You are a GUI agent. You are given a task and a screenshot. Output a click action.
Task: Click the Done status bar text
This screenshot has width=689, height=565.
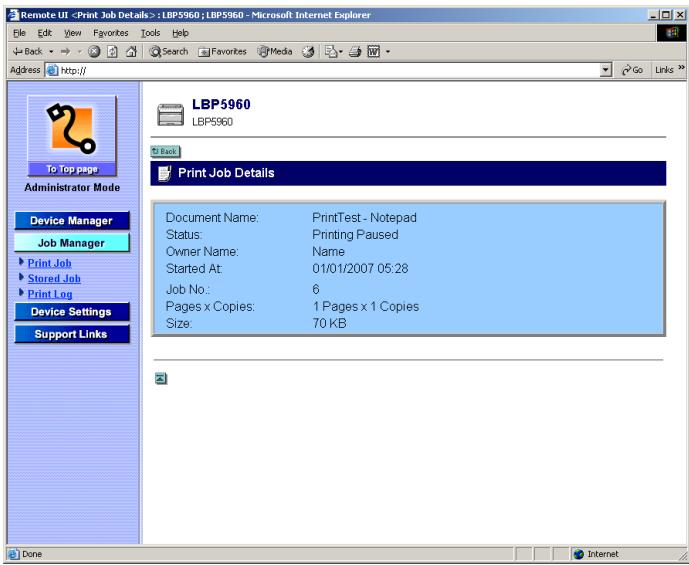click(x=32, y=554)
